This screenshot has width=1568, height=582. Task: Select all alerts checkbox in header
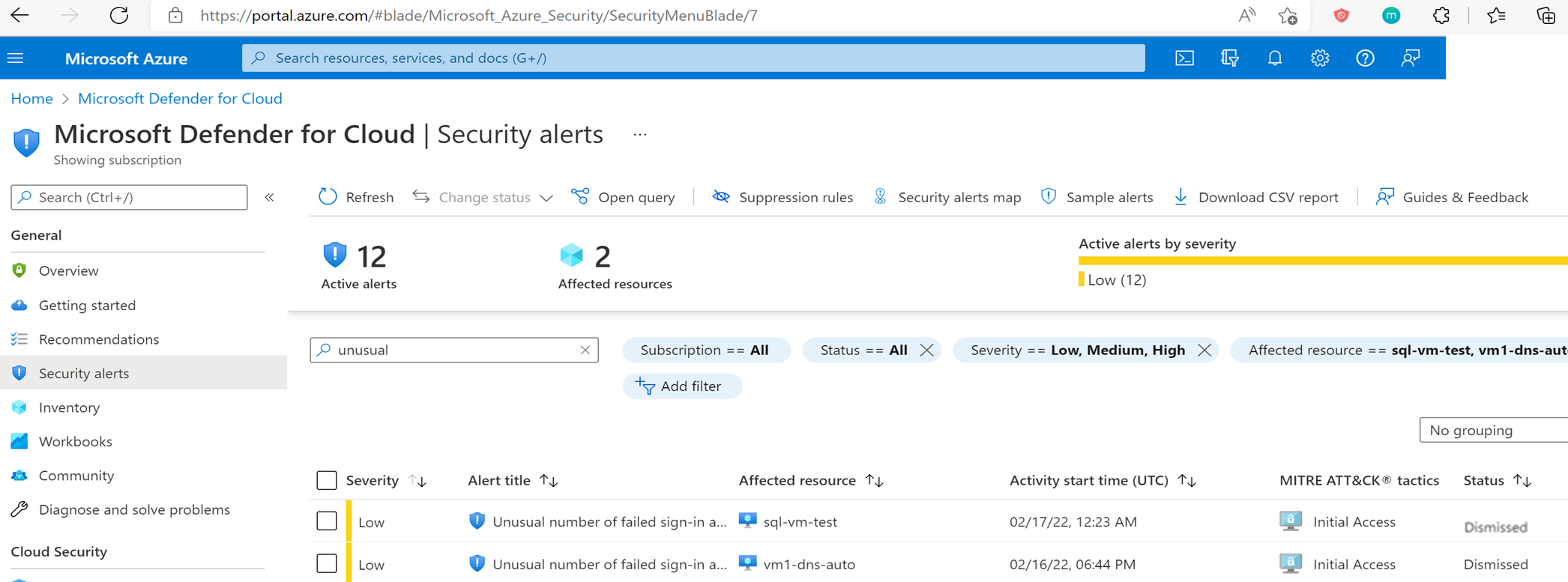pos(327,480)
